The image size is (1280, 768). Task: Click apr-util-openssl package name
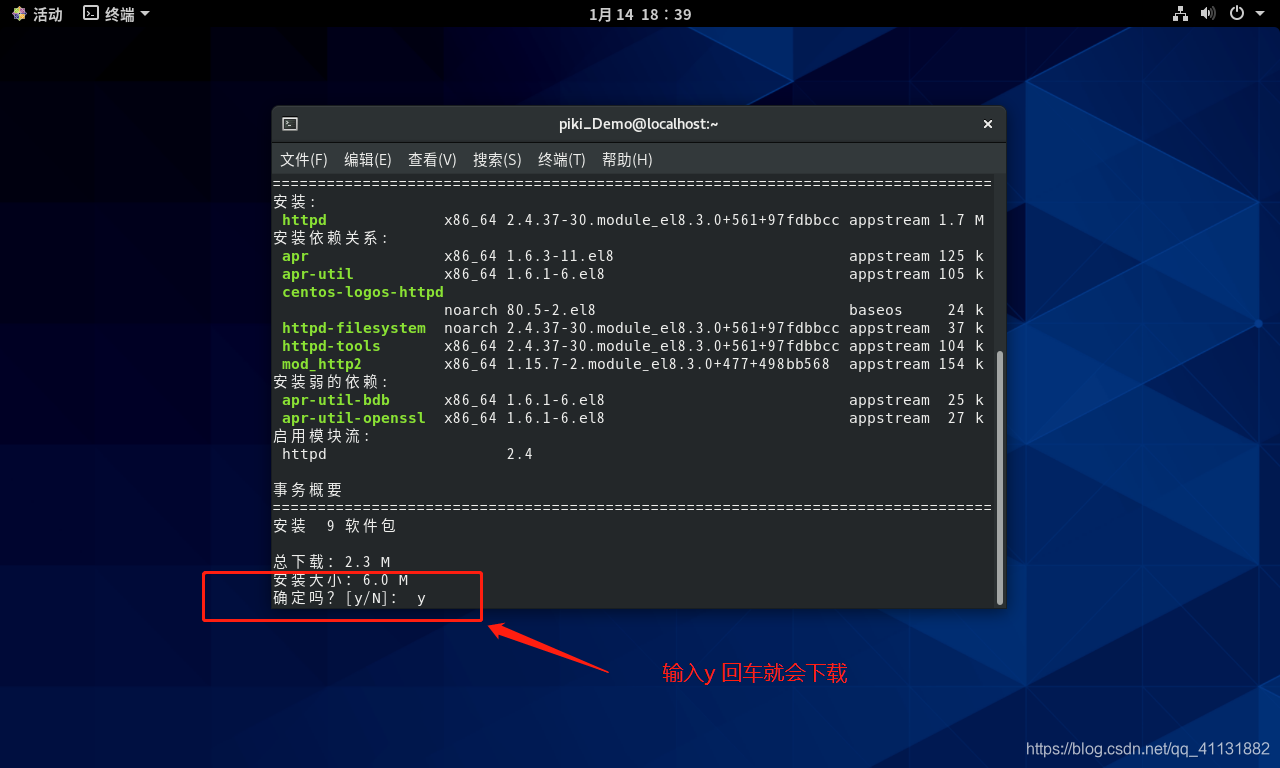coord(353,418)
